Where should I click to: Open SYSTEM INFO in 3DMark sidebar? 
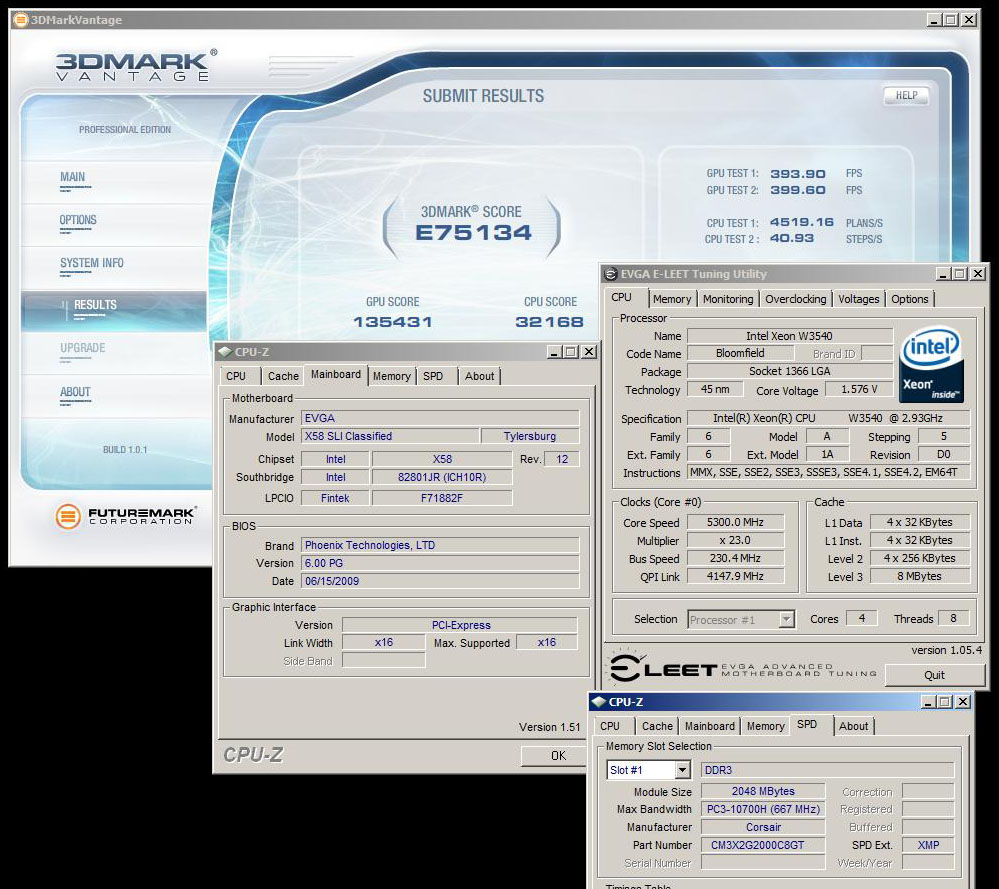(92, 263)
